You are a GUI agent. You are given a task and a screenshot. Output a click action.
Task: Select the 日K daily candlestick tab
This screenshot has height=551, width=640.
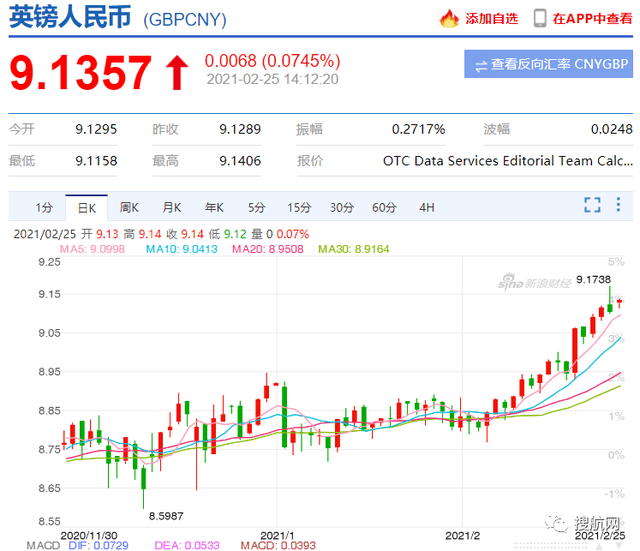pos(86,208)
